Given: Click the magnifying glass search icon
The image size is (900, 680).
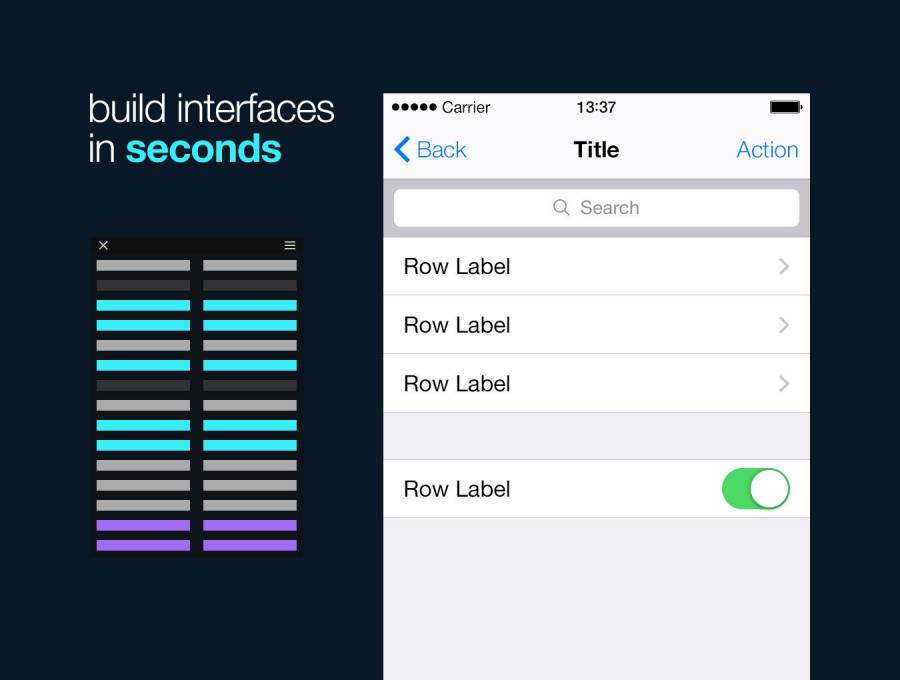Looking at the screenshot, I should click(561, 208).
